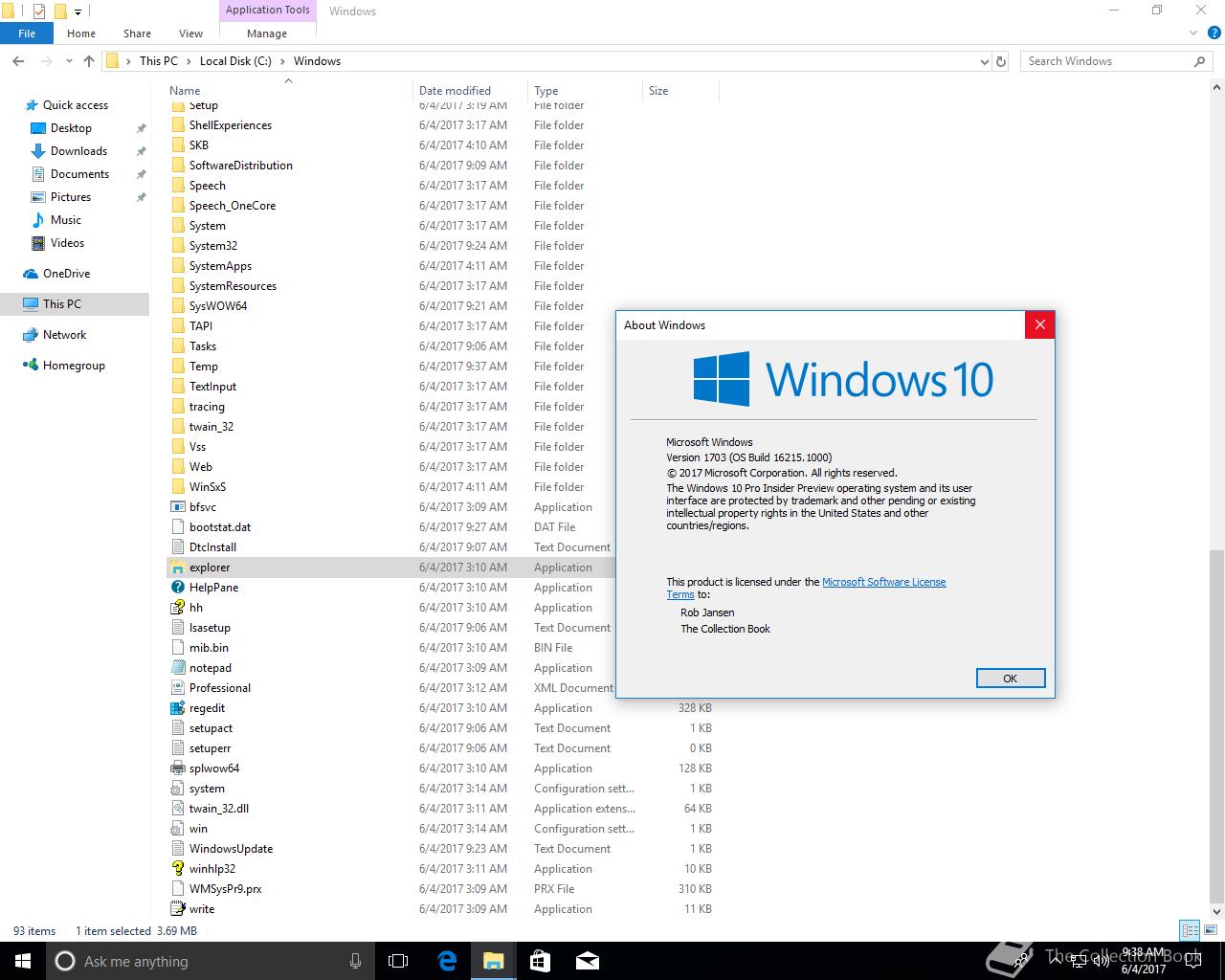This screenshot has width=1225, height=980.
Task: Switch to the View ribbon tab
Action: (190, 33)
